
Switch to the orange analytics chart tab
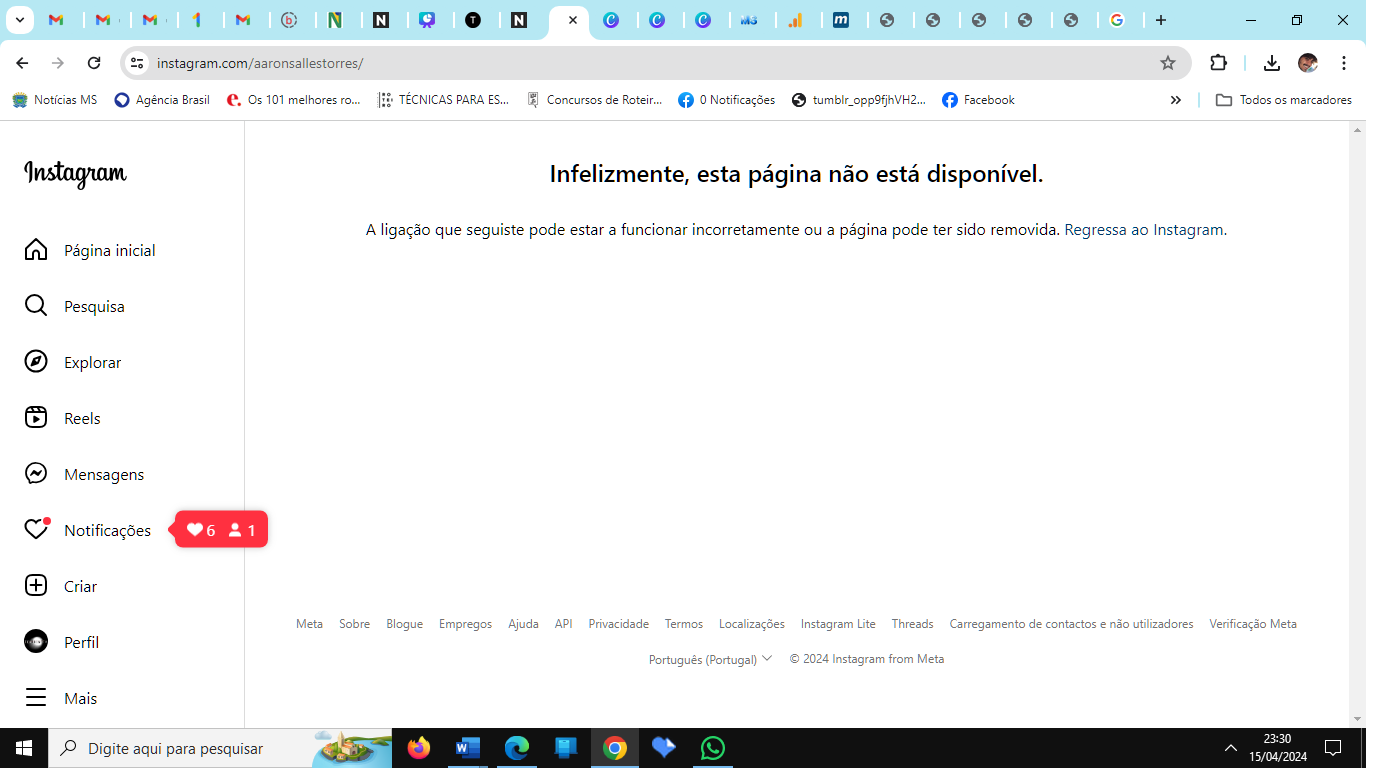(796, 20)
